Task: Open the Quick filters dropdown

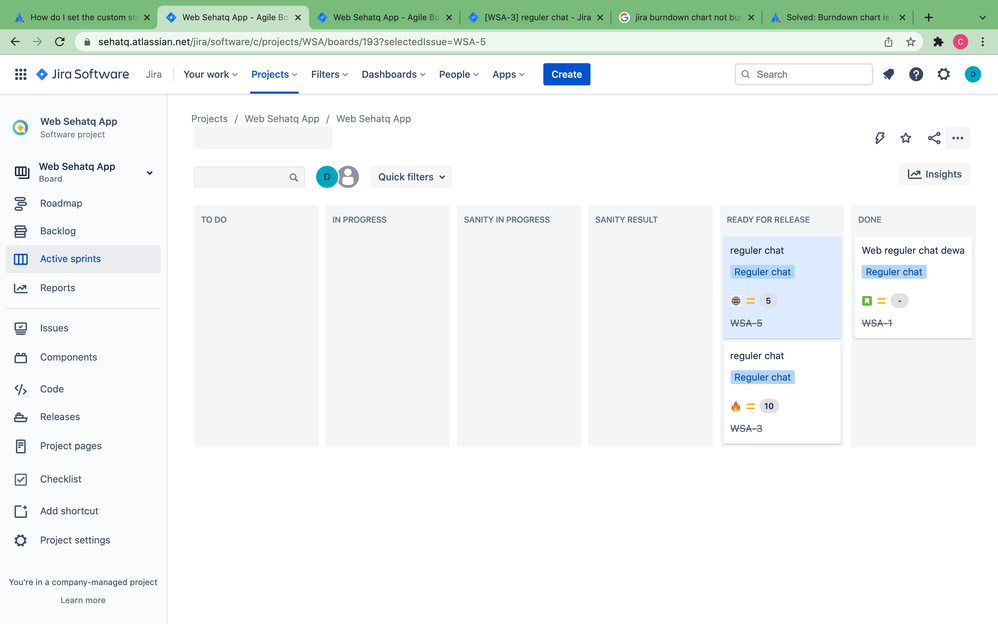Action: [411, 177]
